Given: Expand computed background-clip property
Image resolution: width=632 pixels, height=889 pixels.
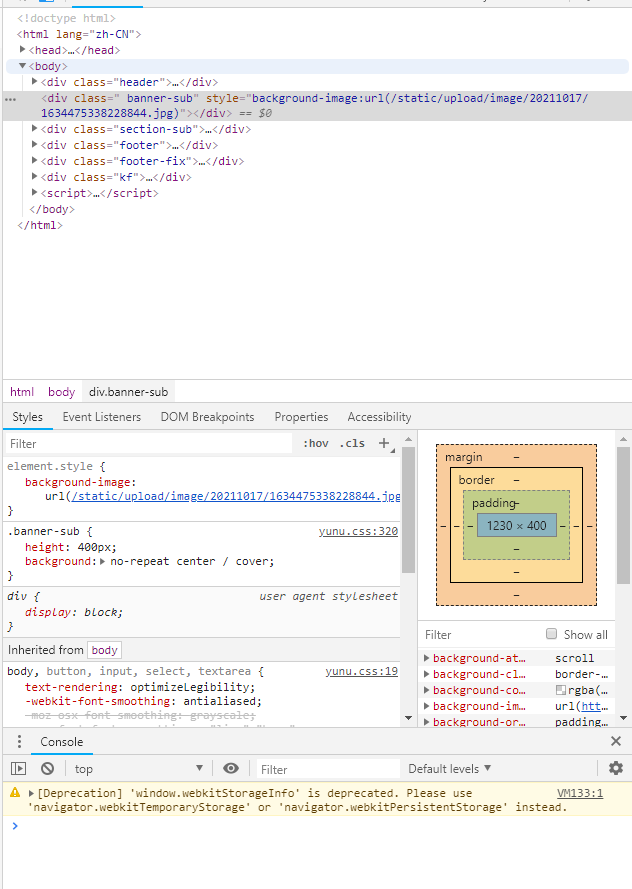Looking at the screenshot, I should (x=427, y=674).
